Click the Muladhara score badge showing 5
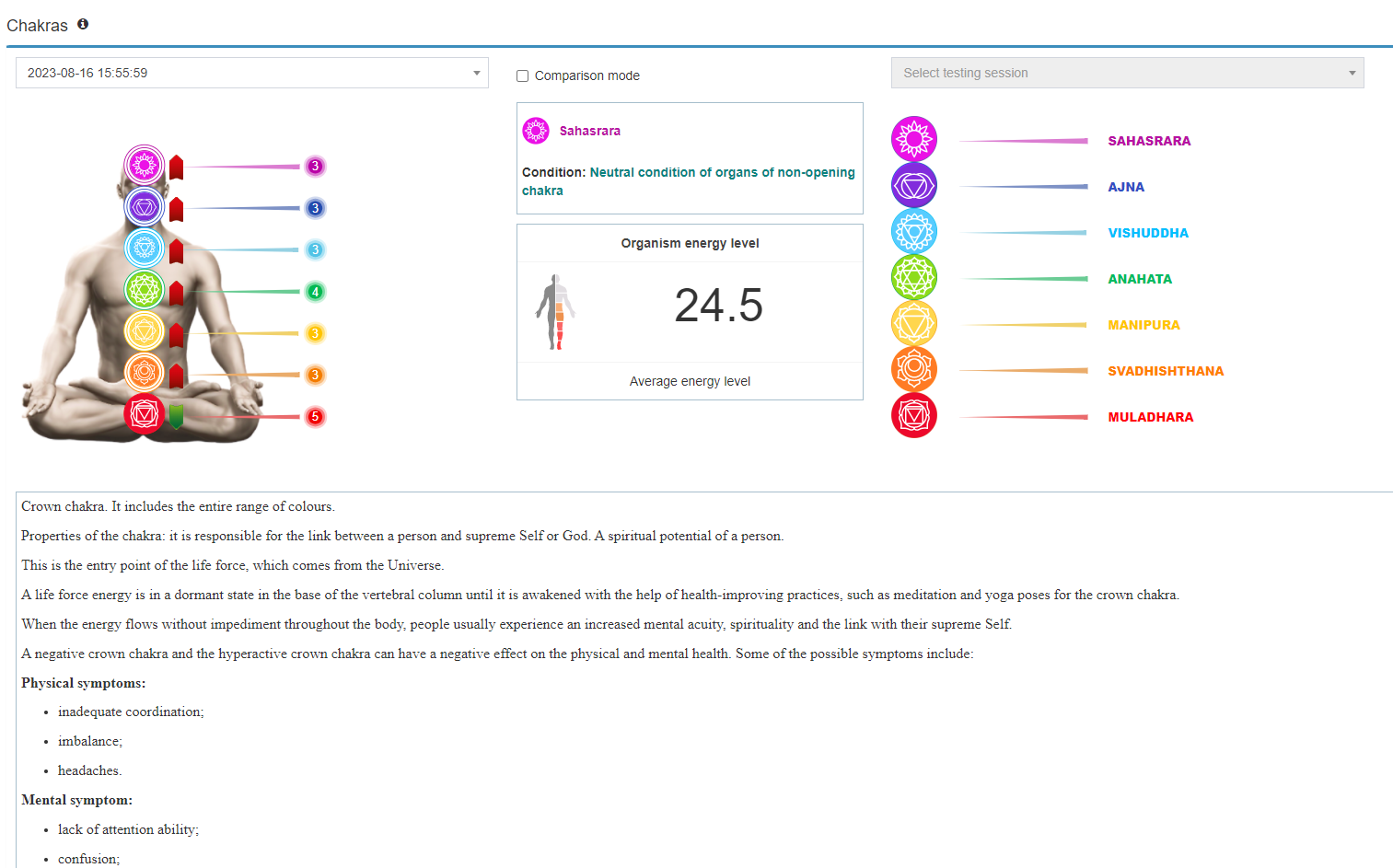The height and width of the screenshot is (868, 1393). 315,416
